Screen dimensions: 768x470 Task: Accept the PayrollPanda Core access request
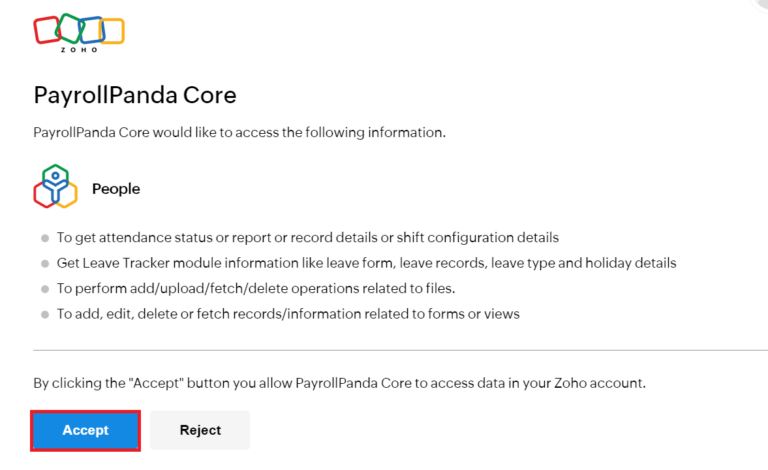click(x=86, y=430)
